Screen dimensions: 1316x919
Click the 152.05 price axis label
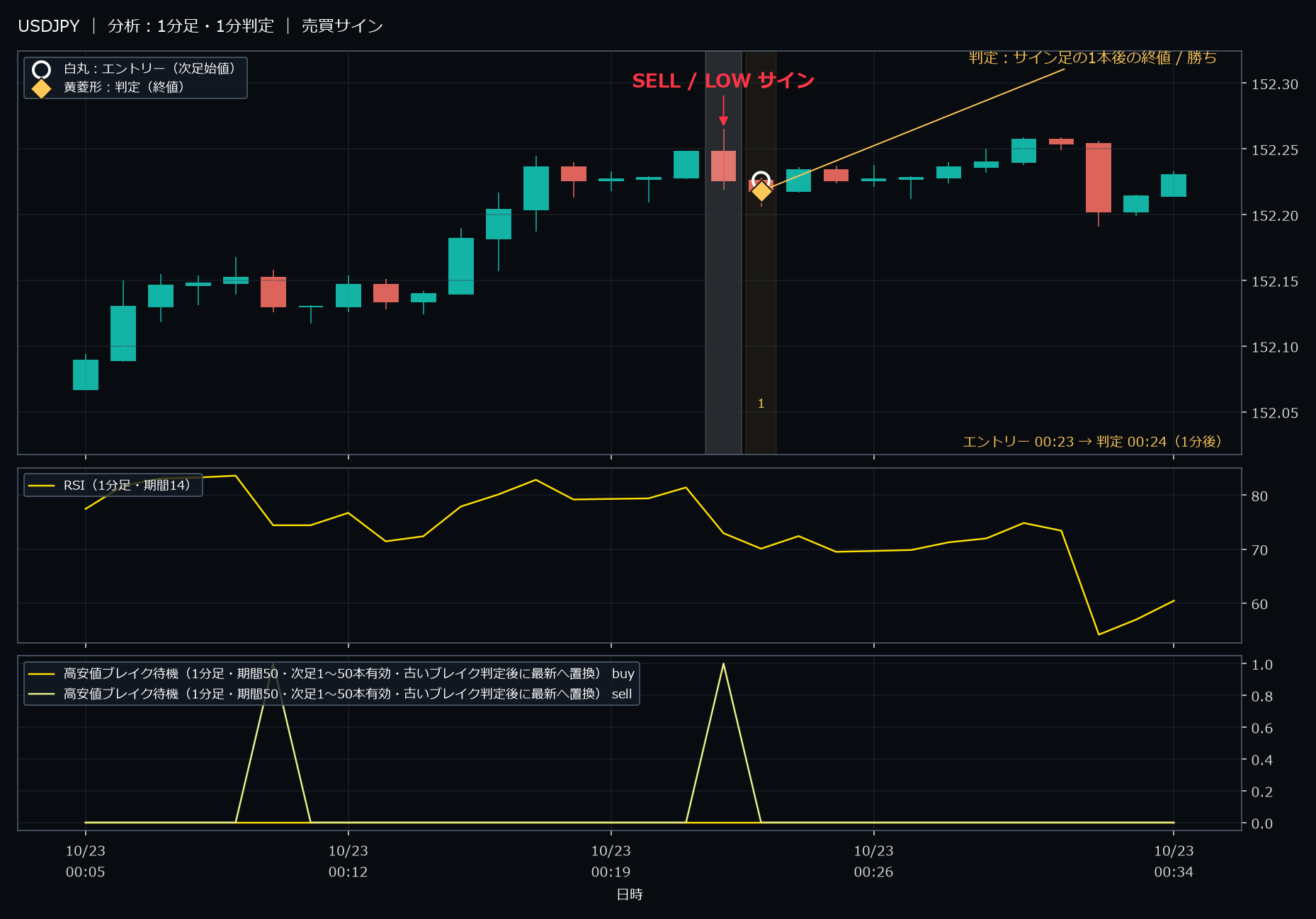tap(1275, 413)
